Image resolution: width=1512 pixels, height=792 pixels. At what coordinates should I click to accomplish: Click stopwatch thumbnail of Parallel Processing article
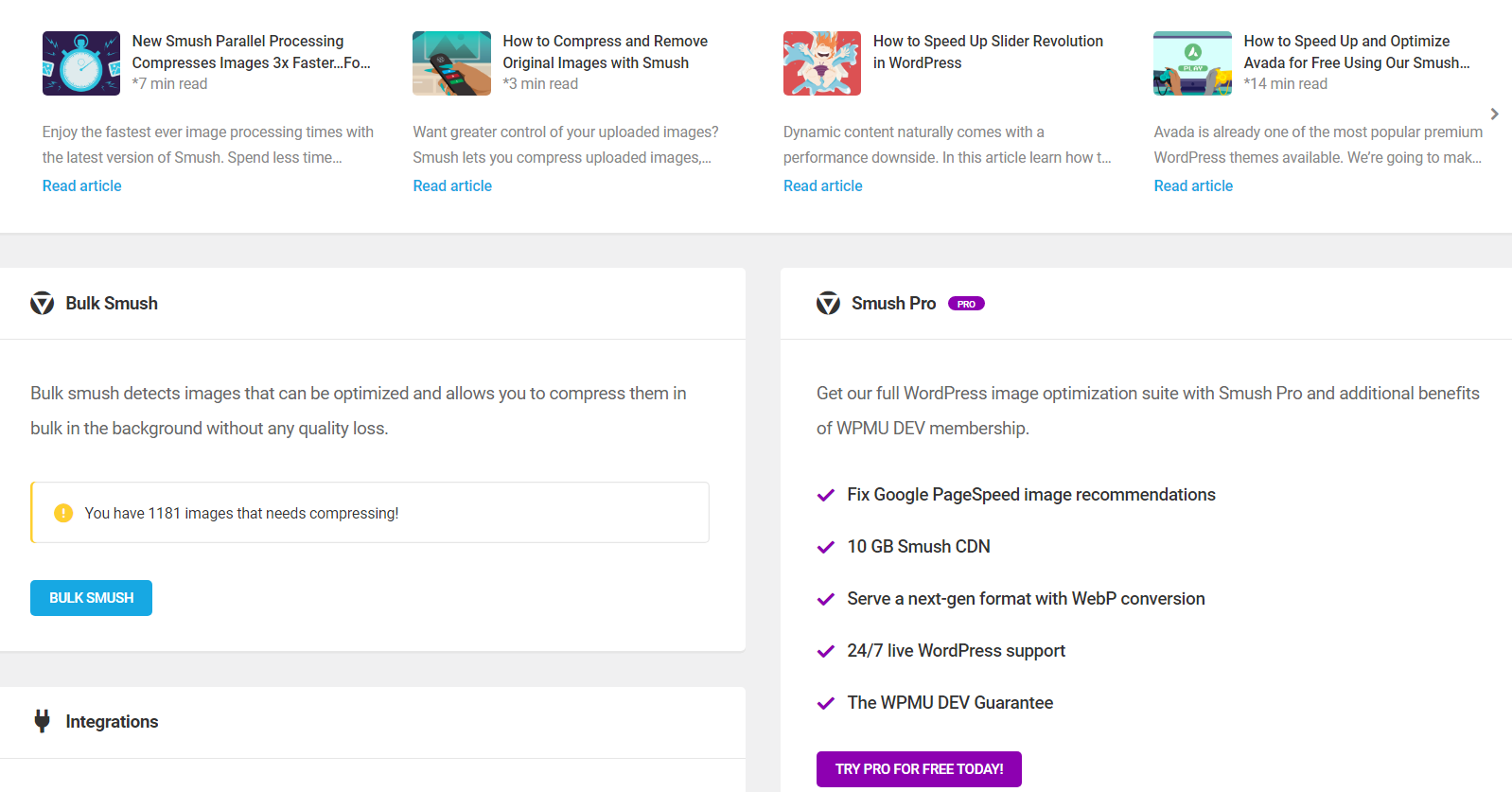pos(81,63)
